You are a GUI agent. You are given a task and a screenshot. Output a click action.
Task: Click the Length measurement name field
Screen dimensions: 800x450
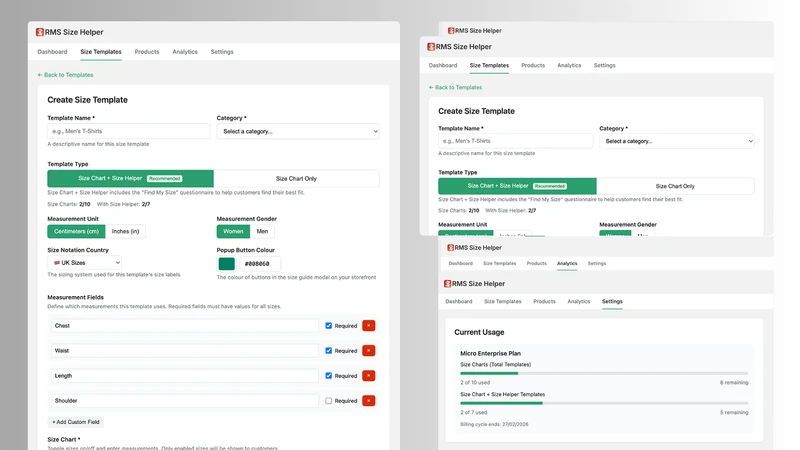click(x=185, y=376)
